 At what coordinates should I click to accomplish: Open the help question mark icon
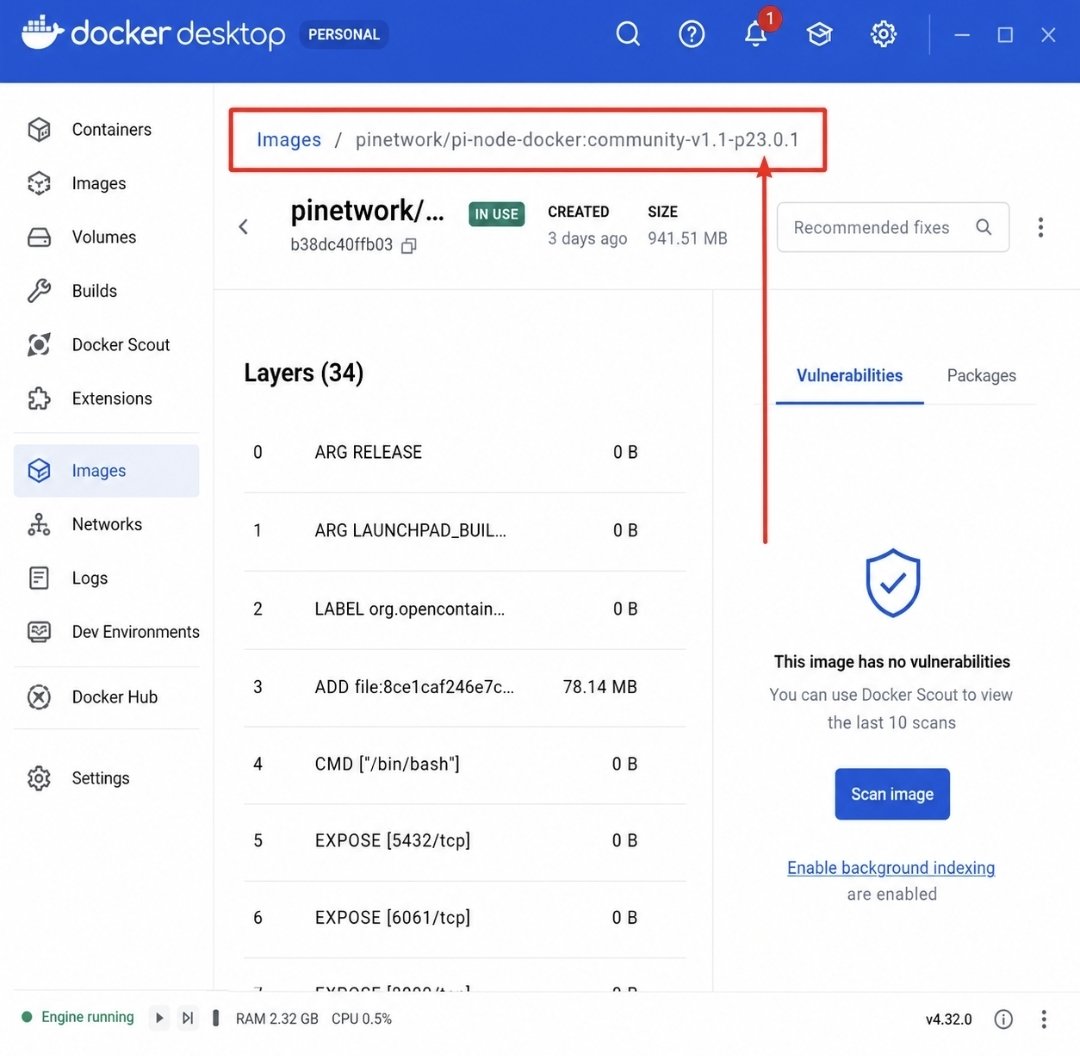[691, 34]
